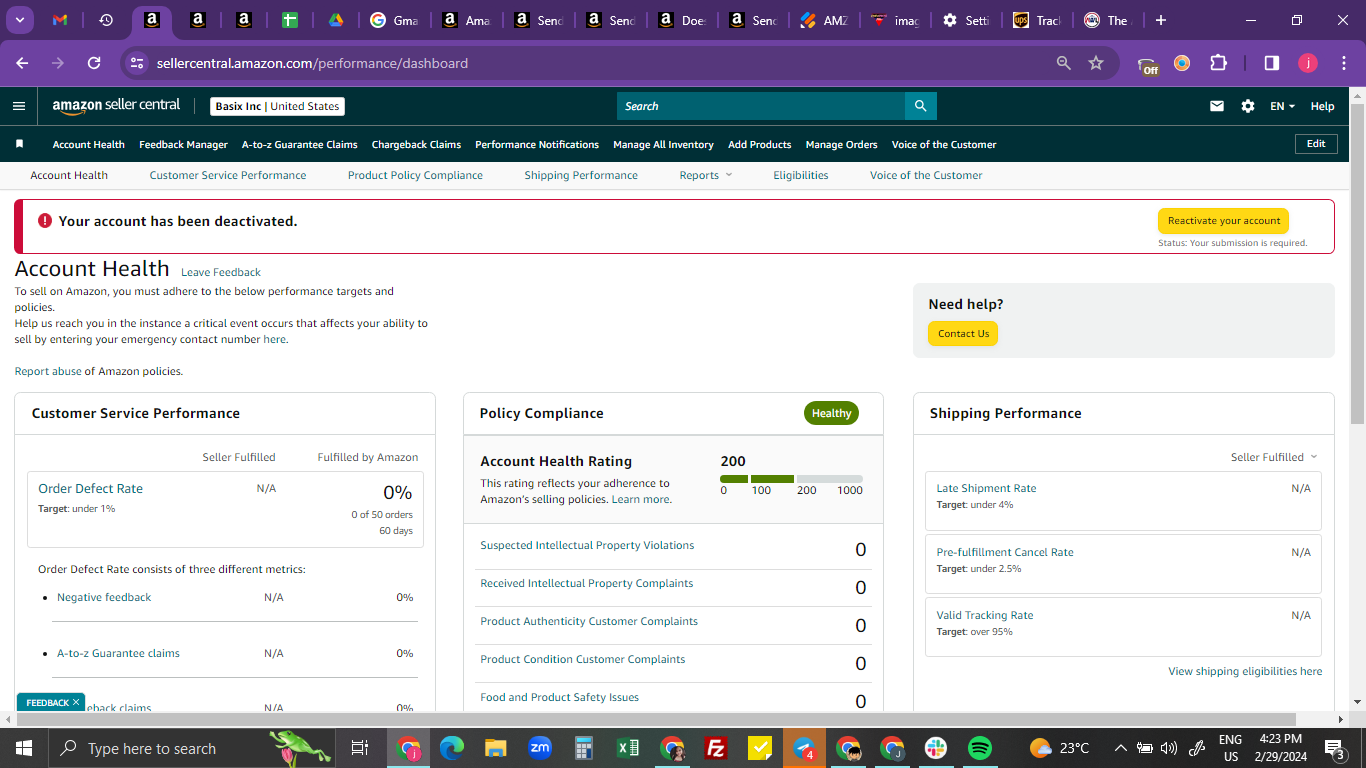Open the Chrome tab search dropdown arrow
1366x768 pixels.
tap(19, 20)
